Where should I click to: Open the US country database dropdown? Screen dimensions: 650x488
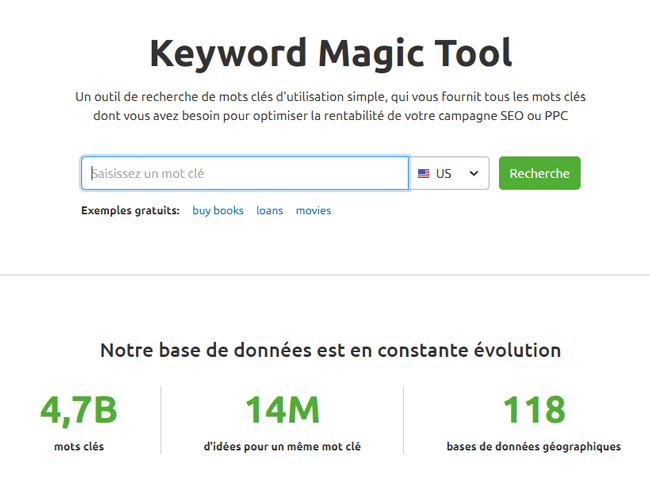[449, 173]
